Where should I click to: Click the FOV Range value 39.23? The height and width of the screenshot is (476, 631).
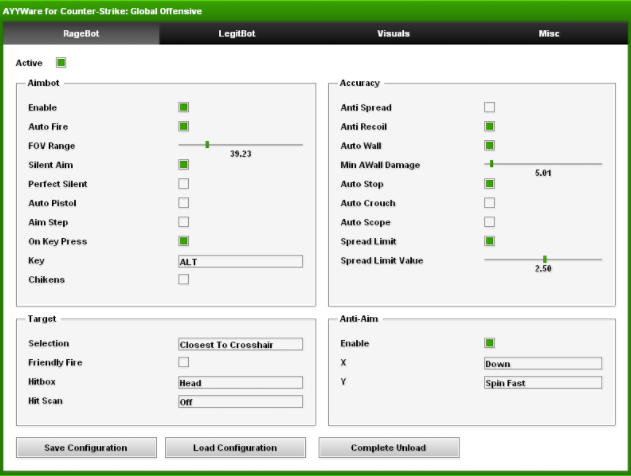coord(241,154)
